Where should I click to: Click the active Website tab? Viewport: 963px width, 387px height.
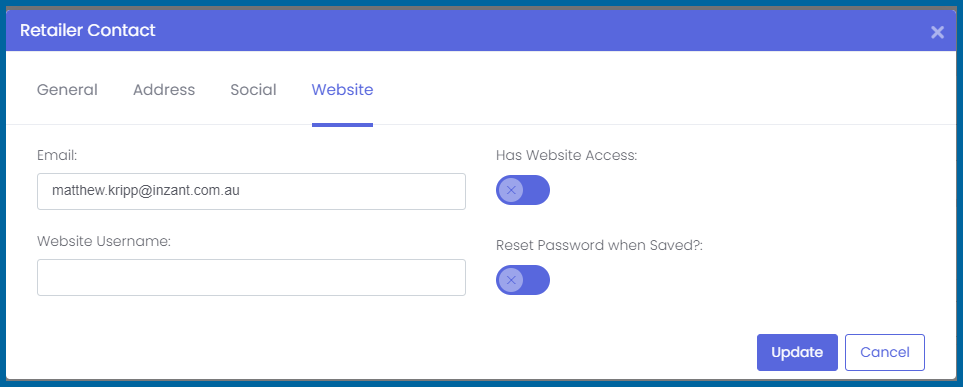point(342,90)
